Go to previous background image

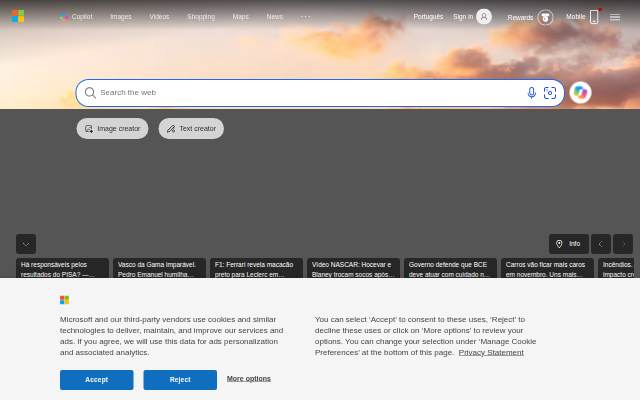(601, 244)
